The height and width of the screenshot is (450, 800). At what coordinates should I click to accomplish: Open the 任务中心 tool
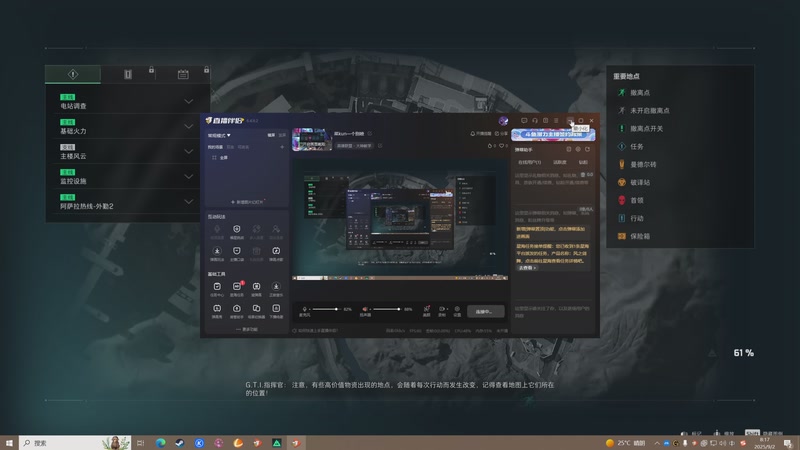[217, 289]
